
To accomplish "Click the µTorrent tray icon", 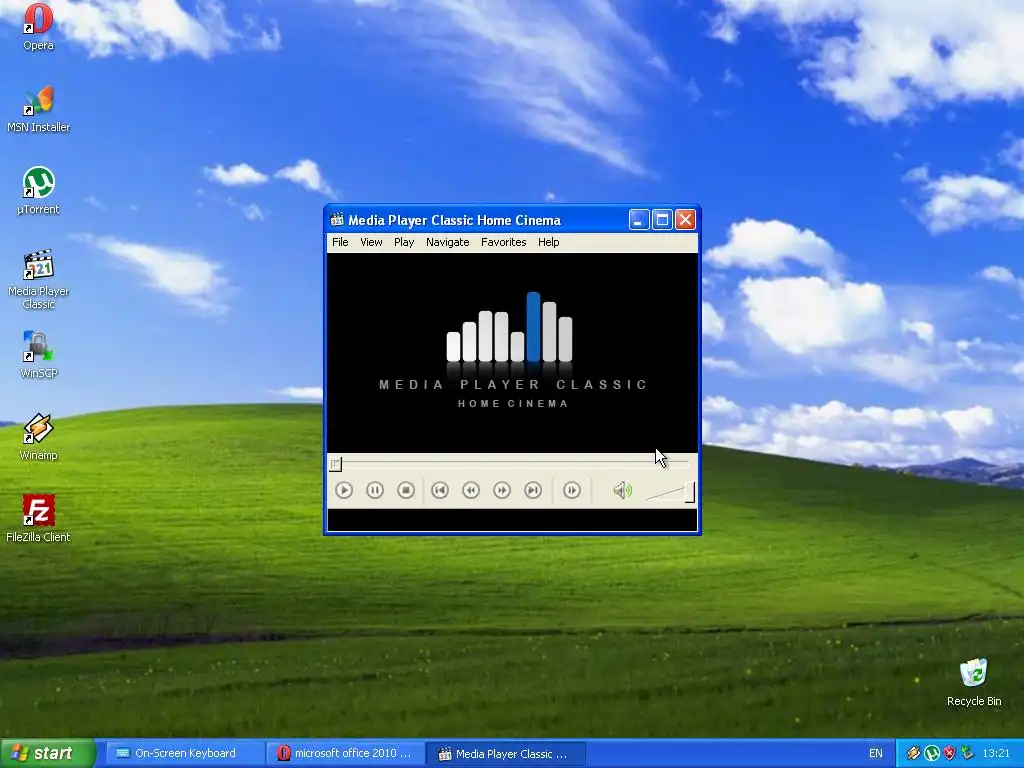I will coord(931,753).
